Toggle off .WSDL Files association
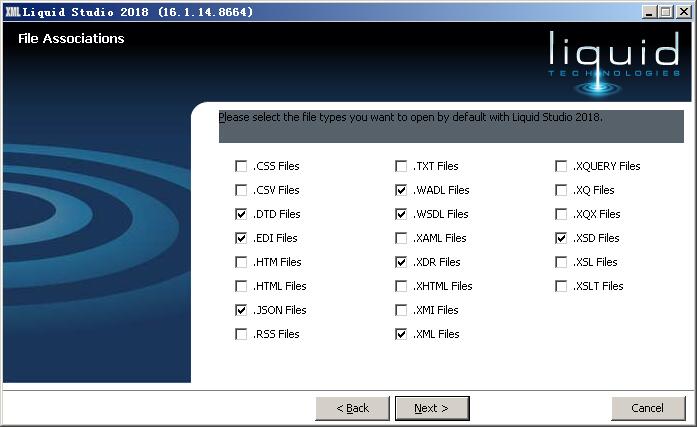Image resolution: width=697 pixels, height=427 pixels. (x=401, y=214)
